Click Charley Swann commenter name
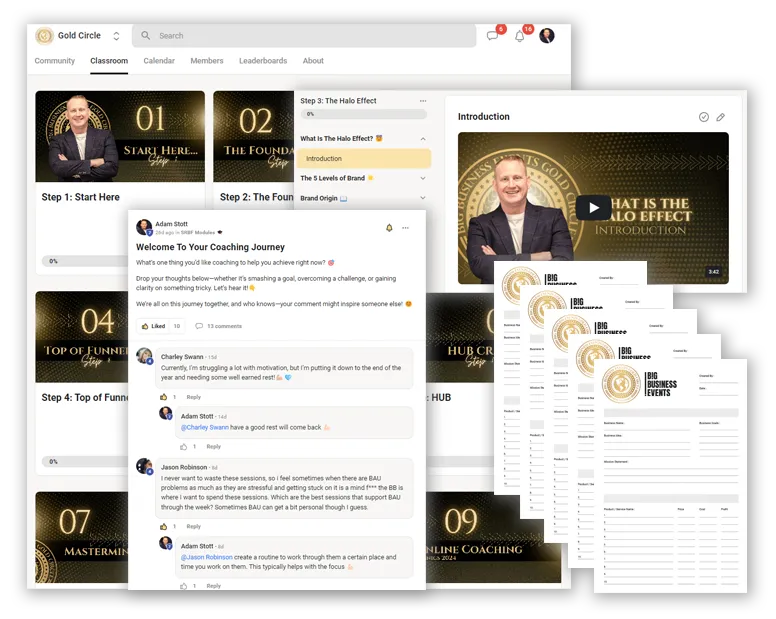The height and width of the screenshot is (619, 776). 182,356
